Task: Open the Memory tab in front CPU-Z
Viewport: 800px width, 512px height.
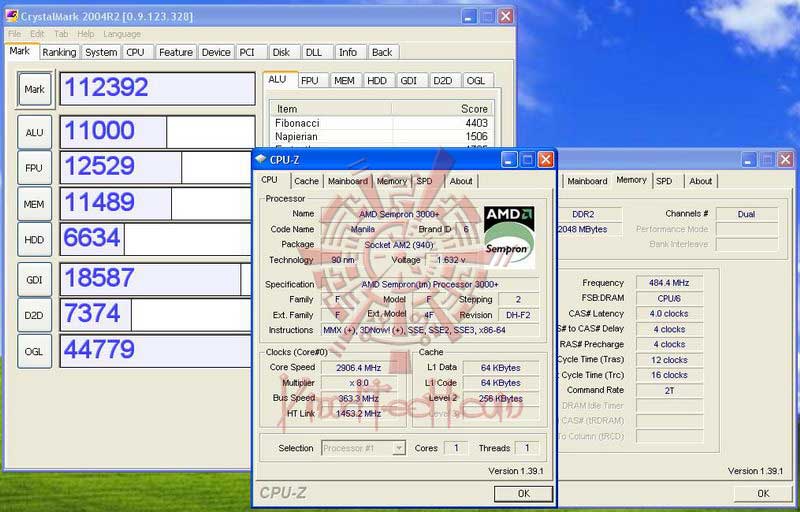Action: click(x=392, y=181)
